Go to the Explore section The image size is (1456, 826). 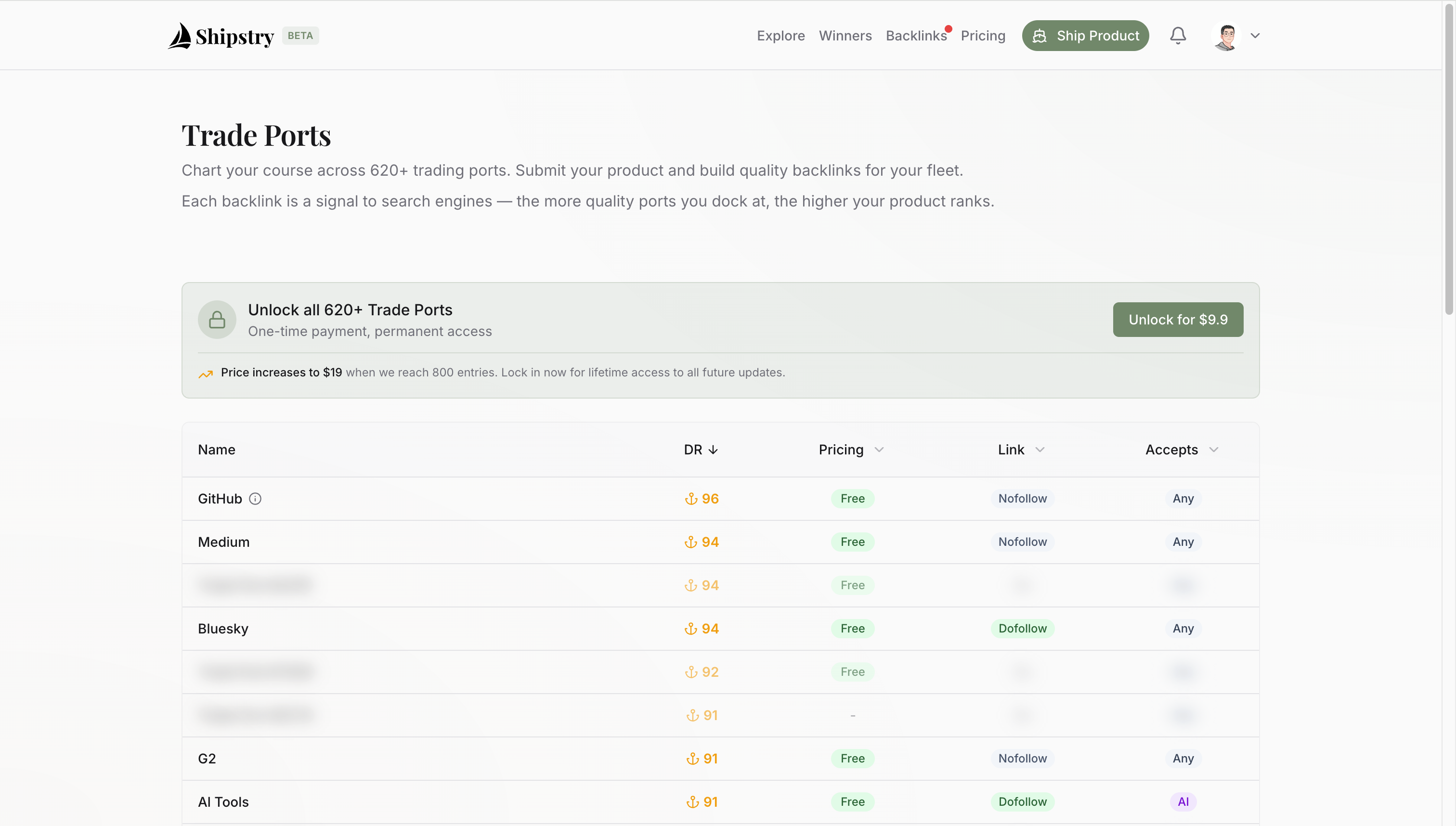(x=780, y=35)
